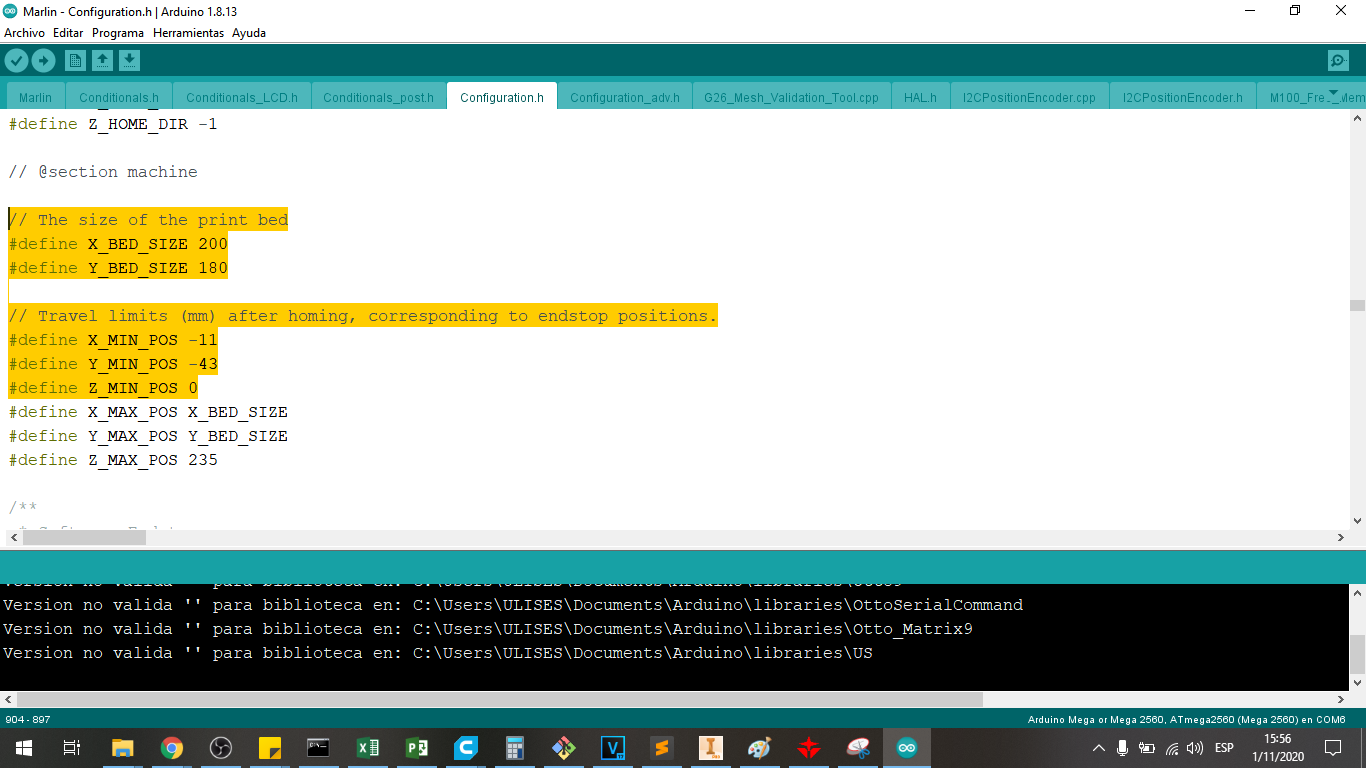Switch to the Conditionals_post.h tab
This screenshot has height=768, width=1366.
pos(379,97)
